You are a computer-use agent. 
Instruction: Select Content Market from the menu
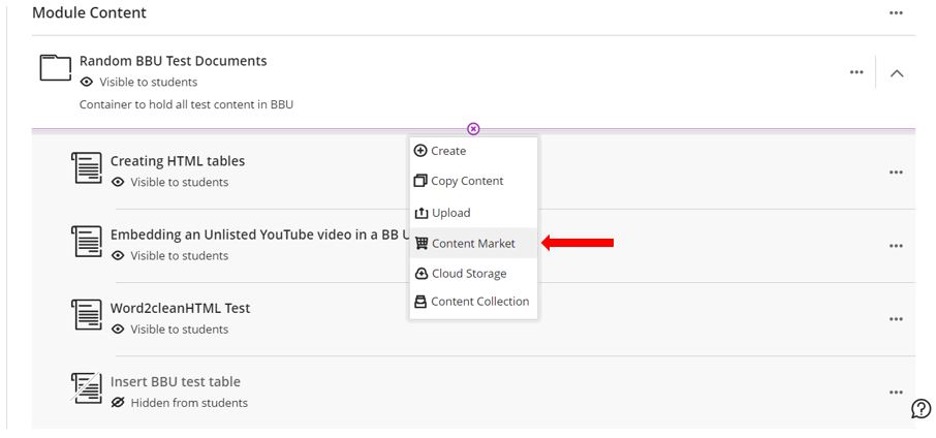(x=473, y=243)
